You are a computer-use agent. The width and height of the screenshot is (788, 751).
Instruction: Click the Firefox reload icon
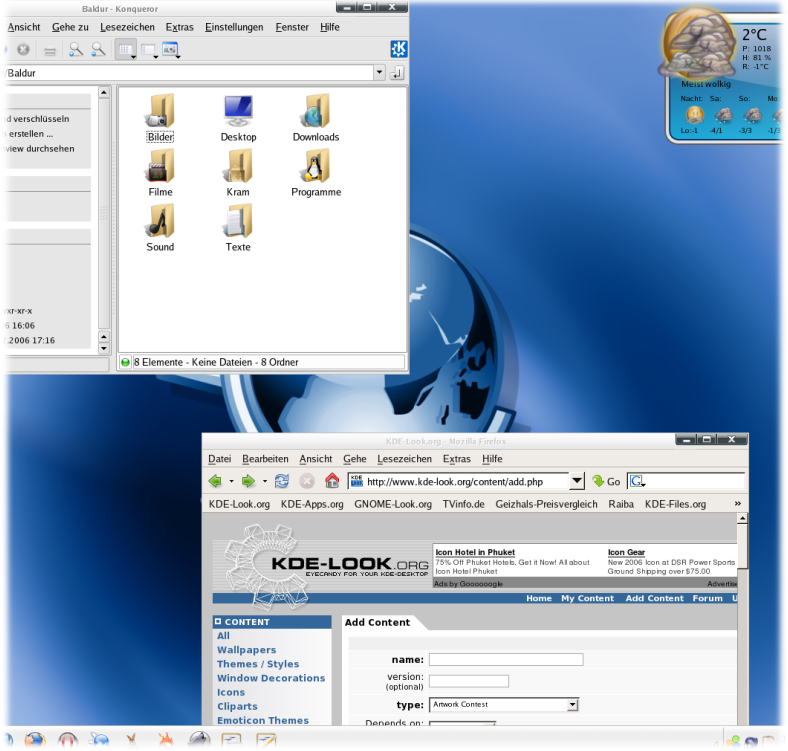click(x=282, y=481)
